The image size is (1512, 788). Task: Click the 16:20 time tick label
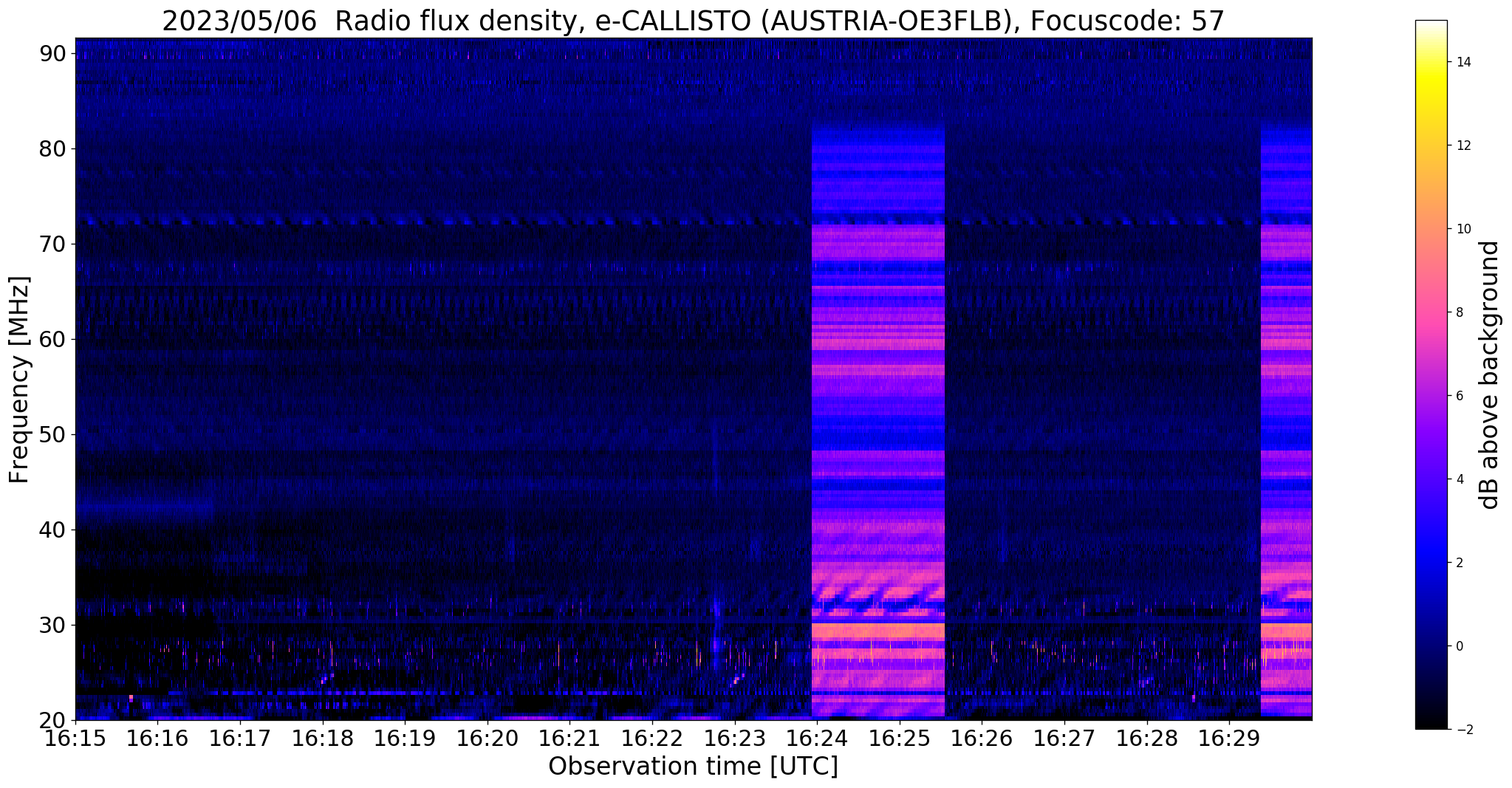point(488,739)
